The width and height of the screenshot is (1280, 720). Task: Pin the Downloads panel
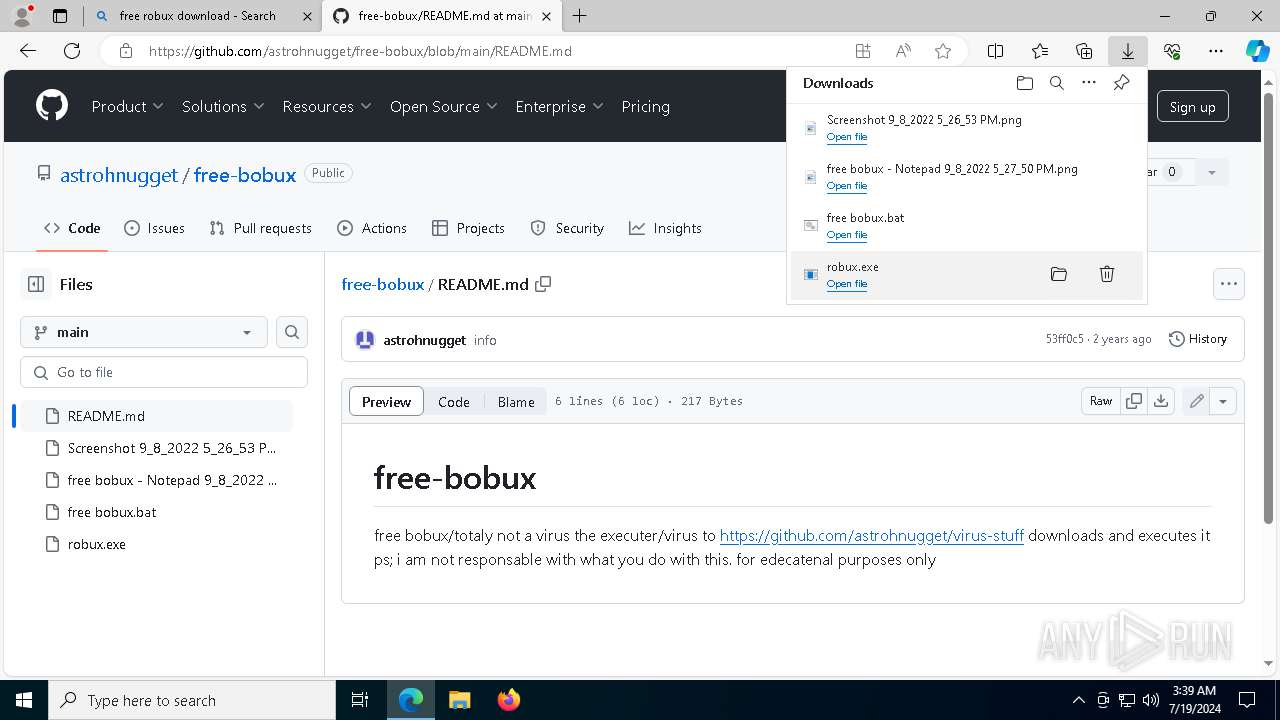click(1121, 83)
